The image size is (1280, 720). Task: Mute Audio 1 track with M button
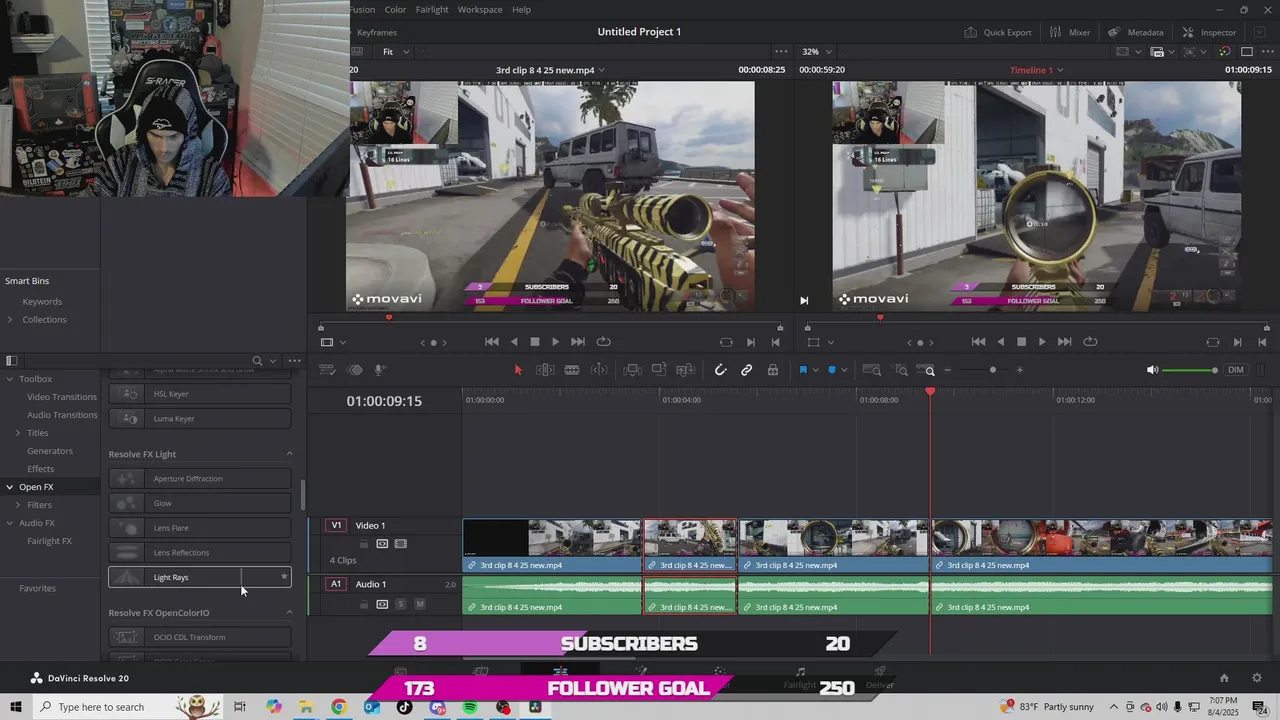point(420,604)
